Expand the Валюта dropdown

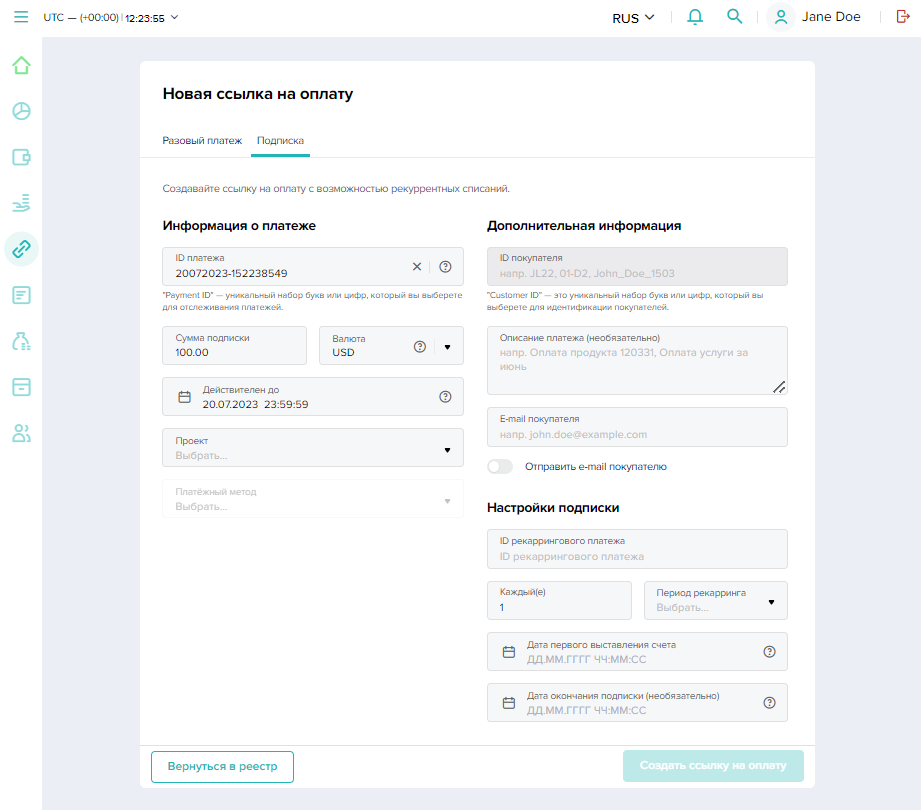coord(447,347)
